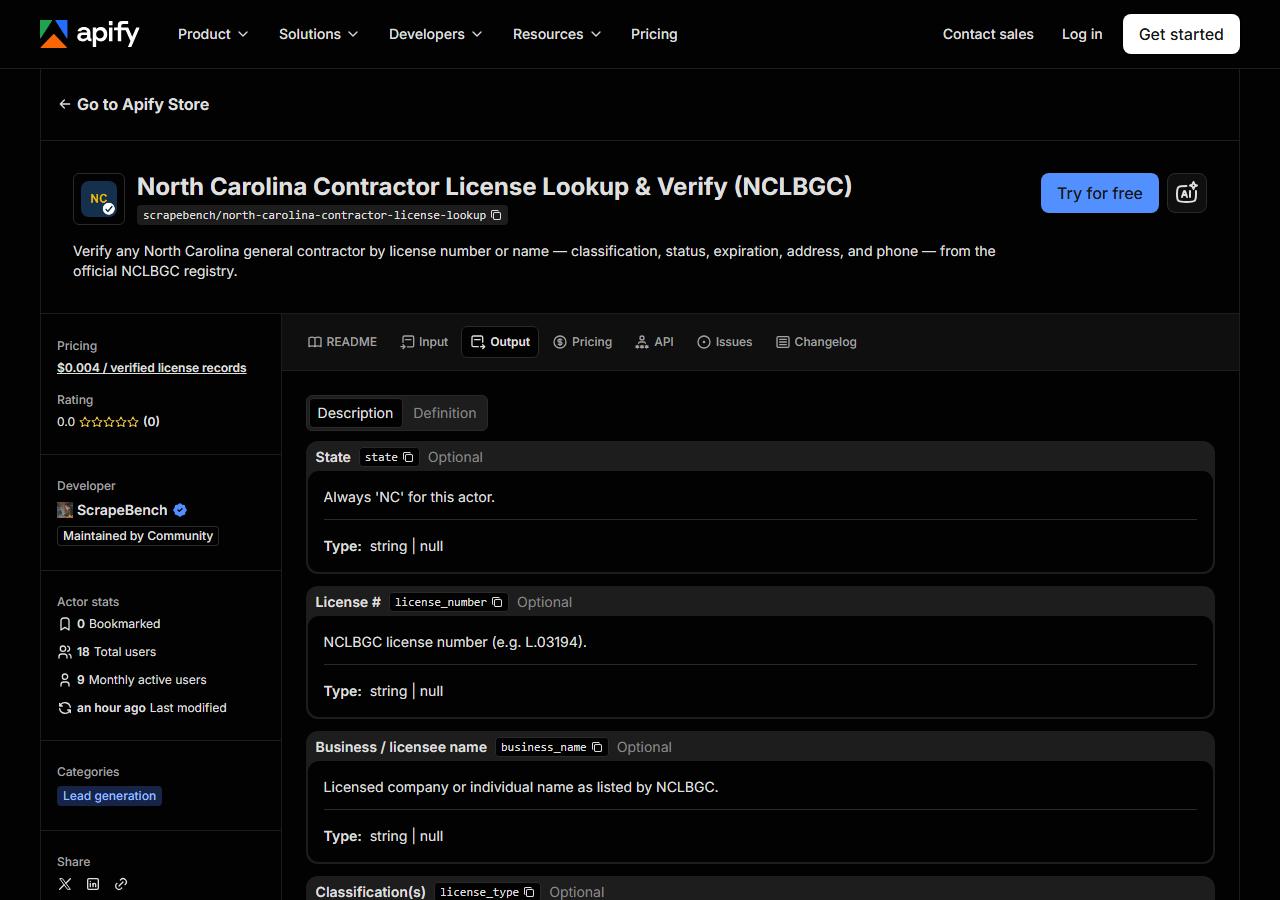
Task: Click the actor title heading
Action: (x=494, y=186)
